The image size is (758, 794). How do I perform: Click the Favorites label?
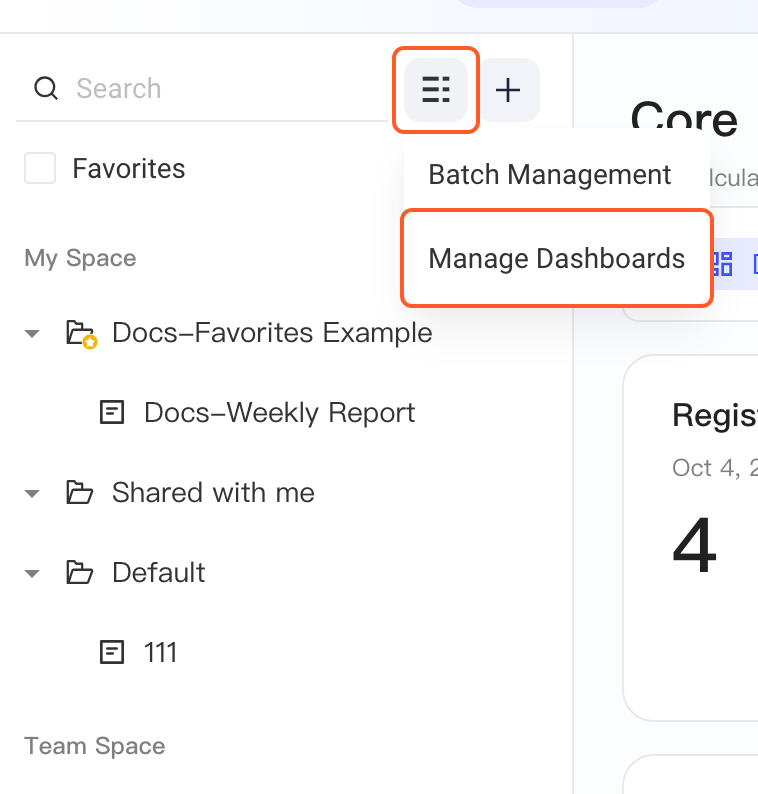click(129, 169)
